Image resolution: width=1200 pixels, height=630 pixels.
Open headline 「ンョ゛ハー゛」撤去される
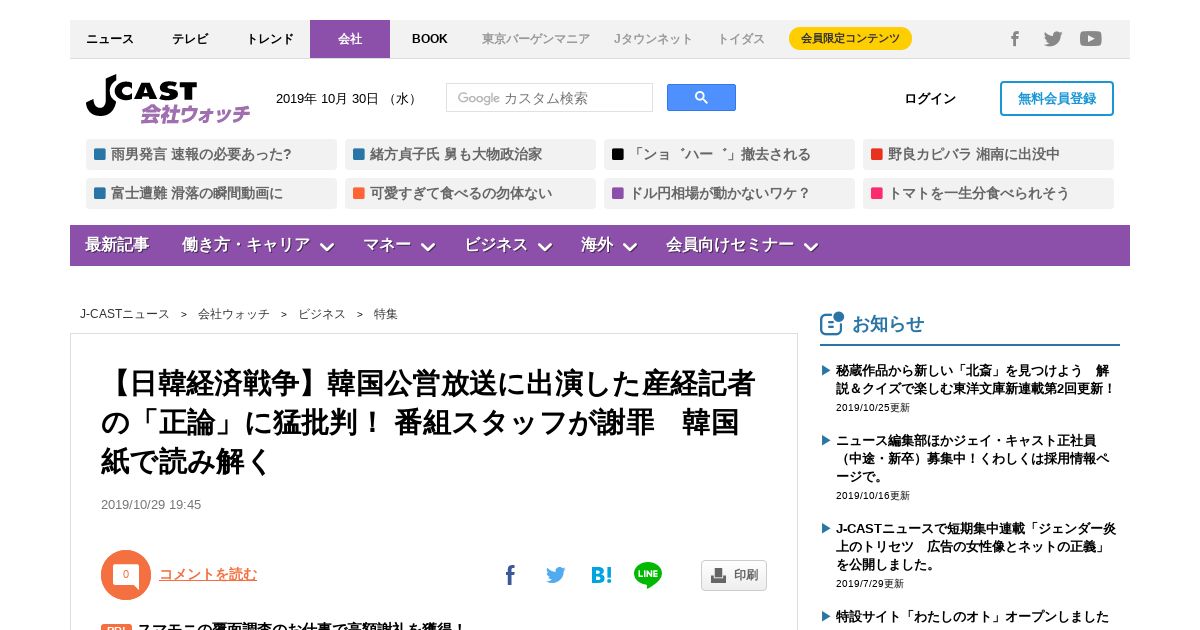729,154
